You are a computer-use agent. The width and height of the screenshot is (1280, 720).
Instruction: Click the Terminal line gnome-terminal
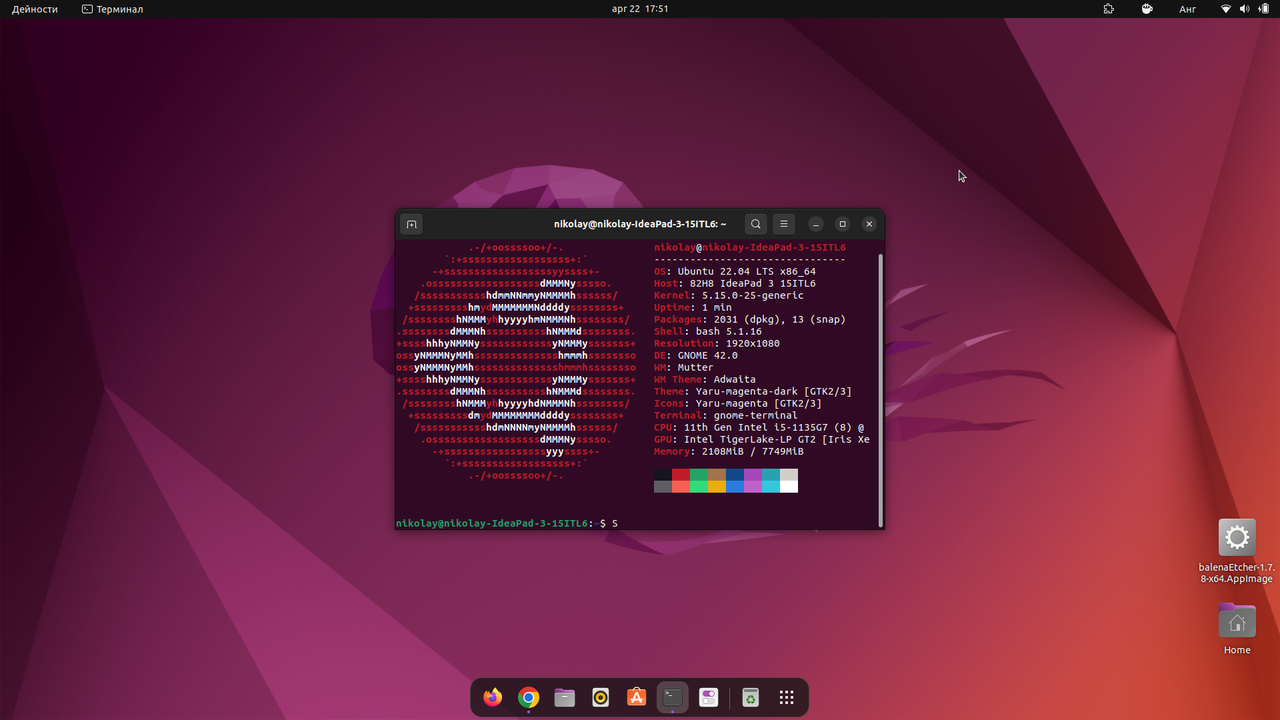[x=726, y=415]
